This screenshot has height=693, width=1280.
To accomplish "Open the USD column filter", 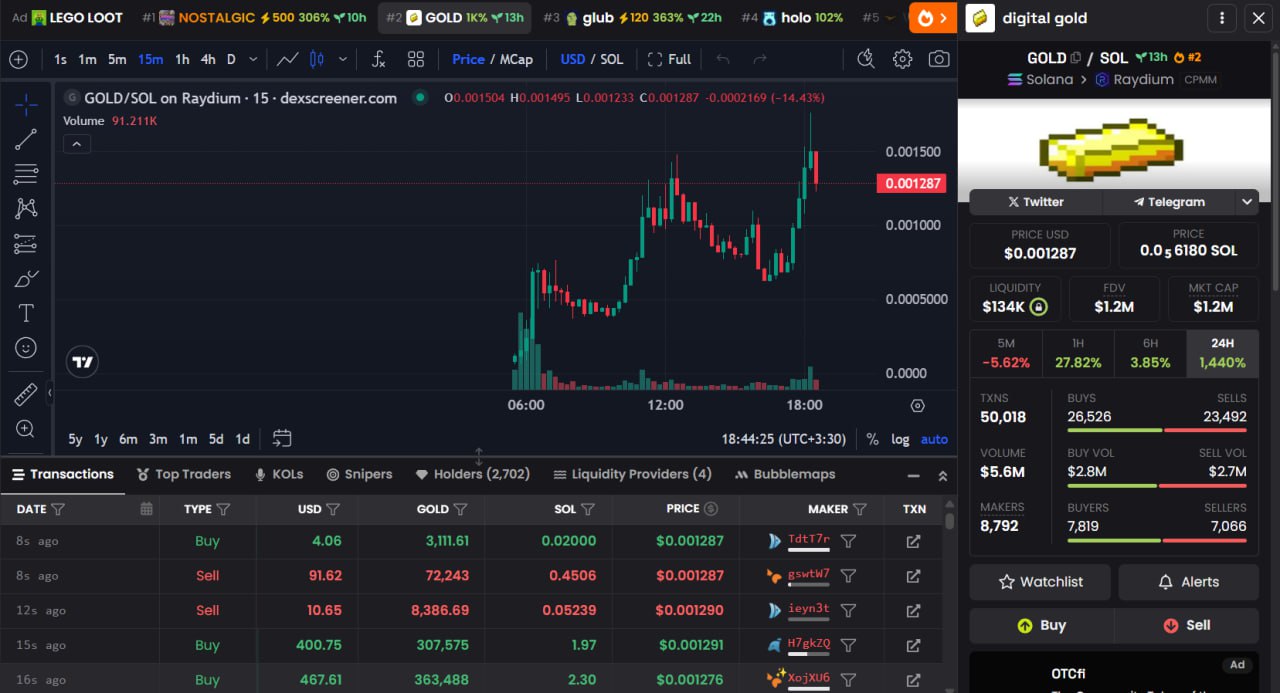I will pos(333,509).
